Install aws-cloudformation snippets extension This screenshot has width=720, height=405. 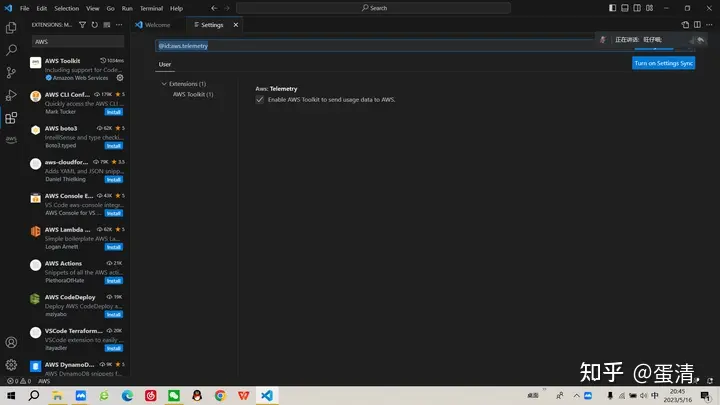click(113, 180)
